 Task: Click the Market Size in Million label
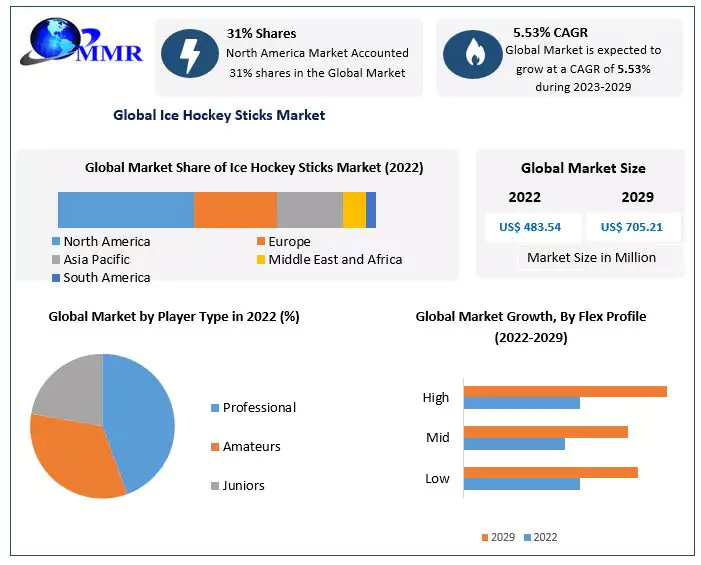[x=591, y=258]
